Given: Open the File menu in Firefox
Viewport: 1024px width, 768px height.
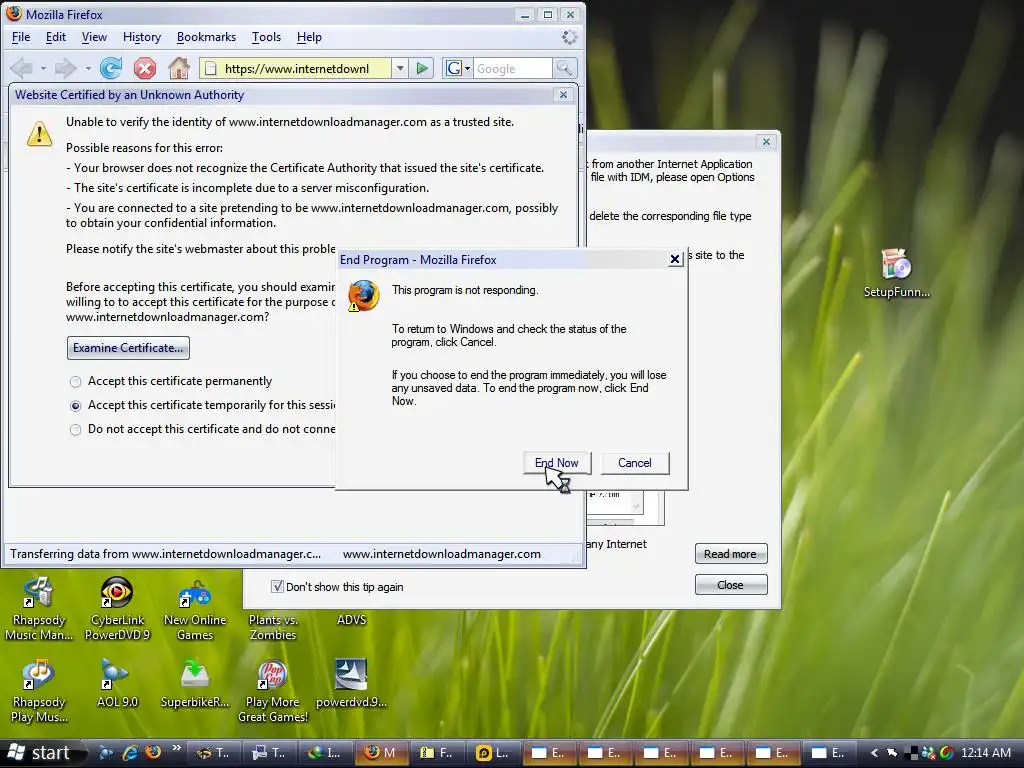Looking at the screenshot, I should [x=21, y=37].
